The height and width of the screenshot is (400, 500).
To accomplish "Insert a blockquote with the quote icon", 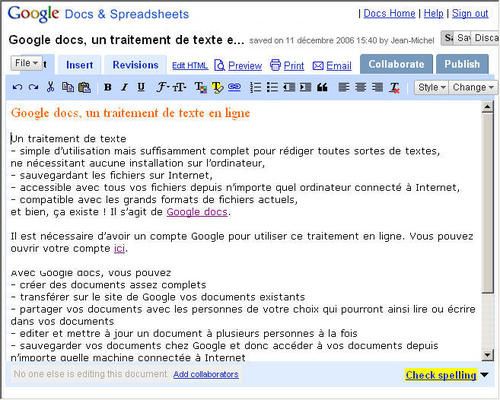I will tap(322, 87).
